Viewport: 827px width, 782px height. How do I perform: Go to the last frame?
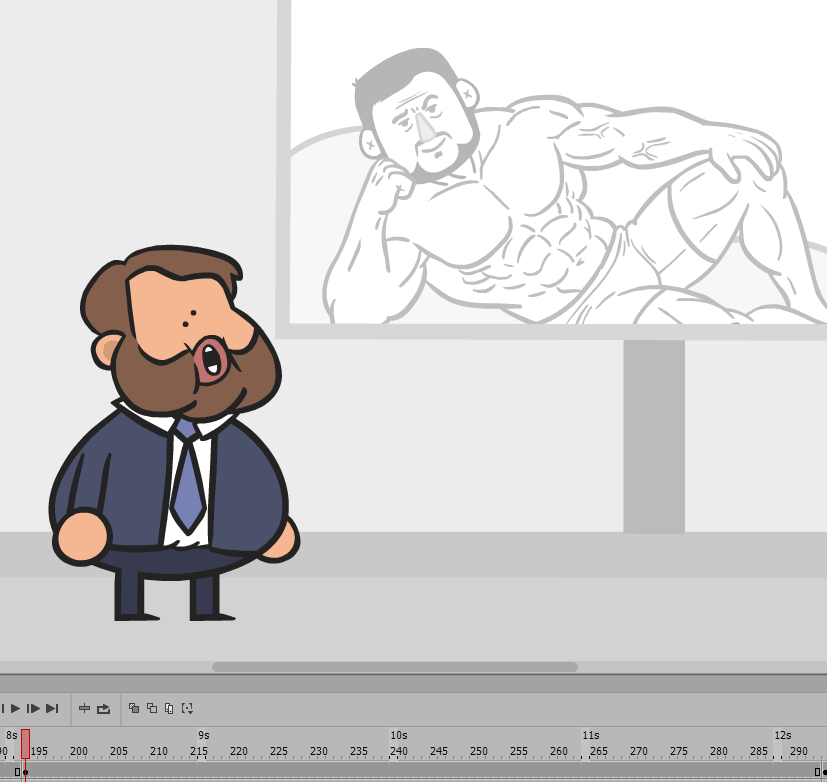coord(52,708)
